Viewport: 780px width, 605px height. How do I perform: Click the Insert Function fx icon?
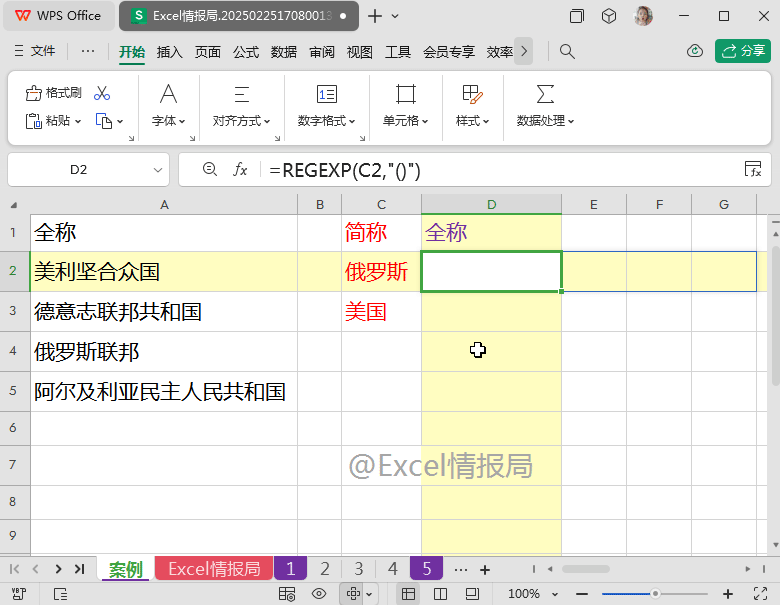coord(240,170)
